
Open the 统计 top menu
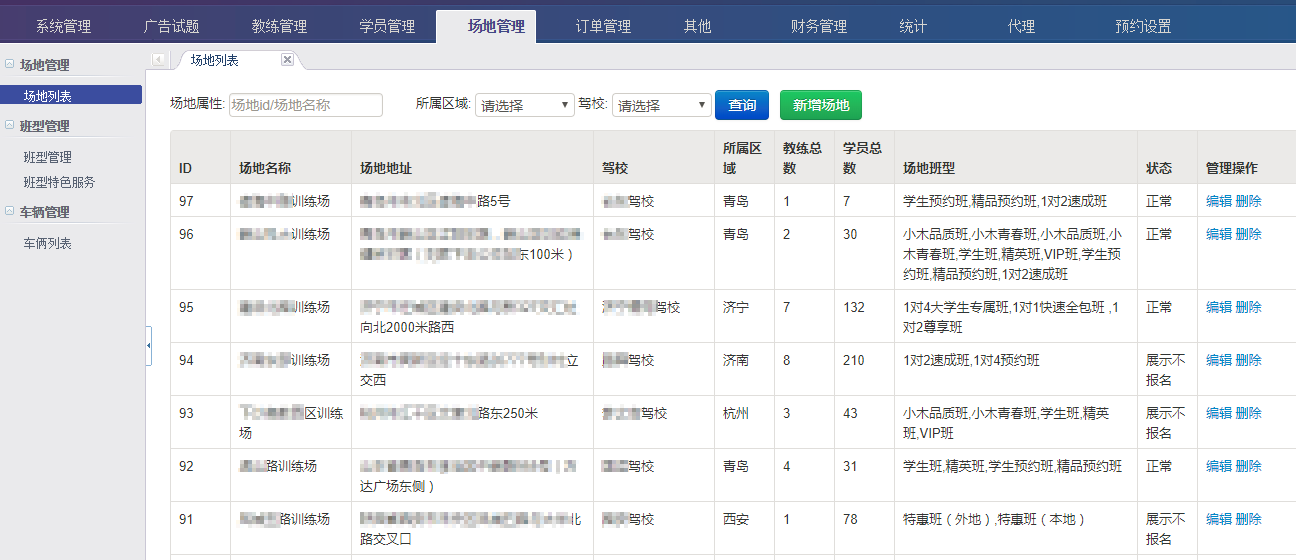pyautogui.click(x=913, y=27)
